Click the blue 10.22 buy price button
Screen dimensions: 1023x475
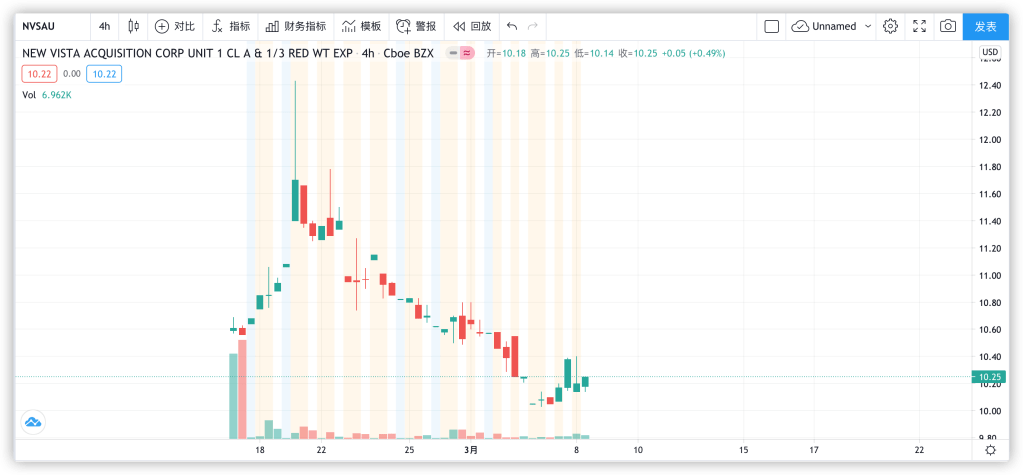[103, 73]
